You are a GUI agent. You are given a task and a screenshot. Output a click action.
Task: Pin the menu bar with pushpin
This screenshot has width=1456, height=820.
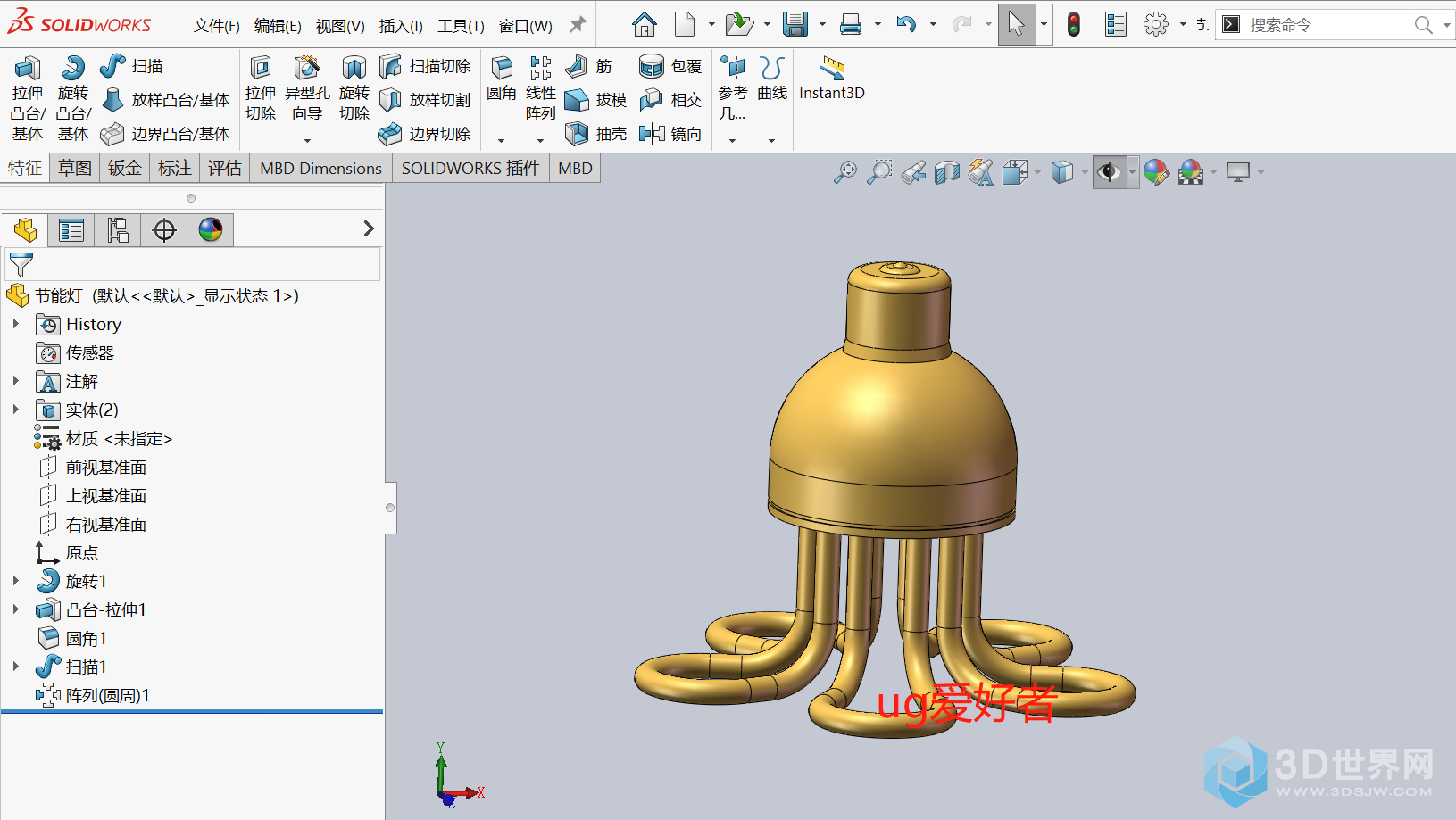pos(578,25)
